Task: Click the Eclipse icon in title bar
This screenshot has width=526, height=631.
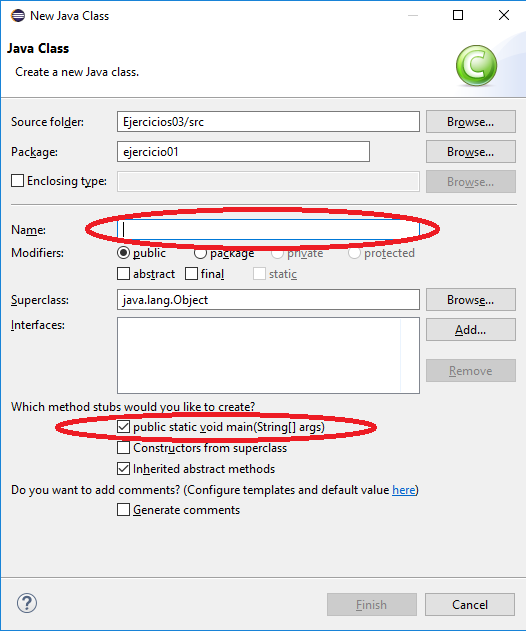Action: tap(18, 16)
